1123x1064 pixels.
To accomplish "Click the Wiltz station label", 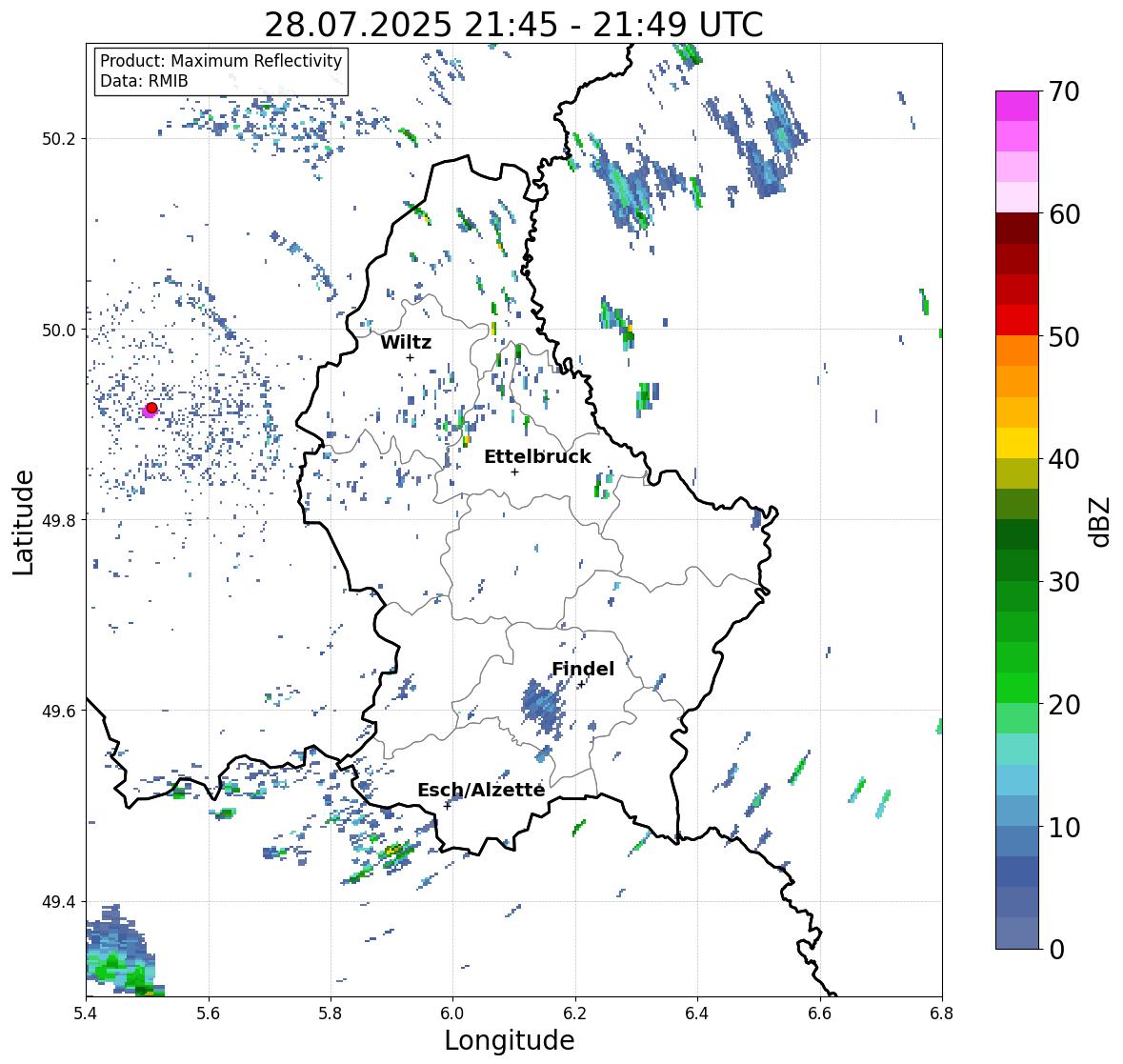I will 406,342.
